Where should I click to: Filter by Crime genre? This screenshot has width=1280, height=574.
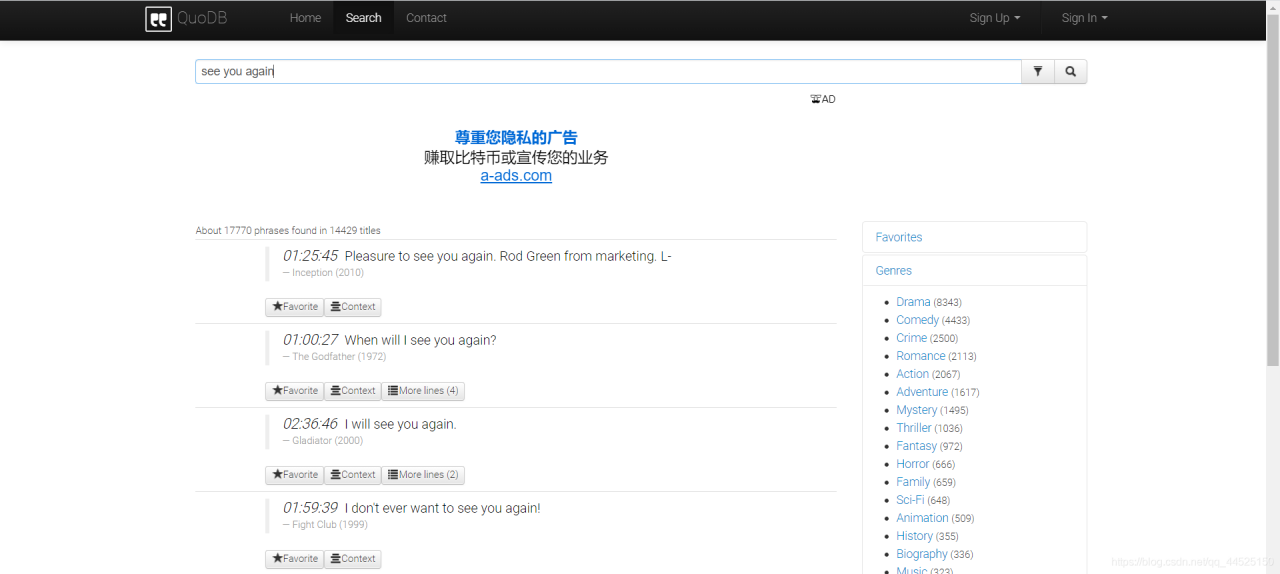[911, 338]
